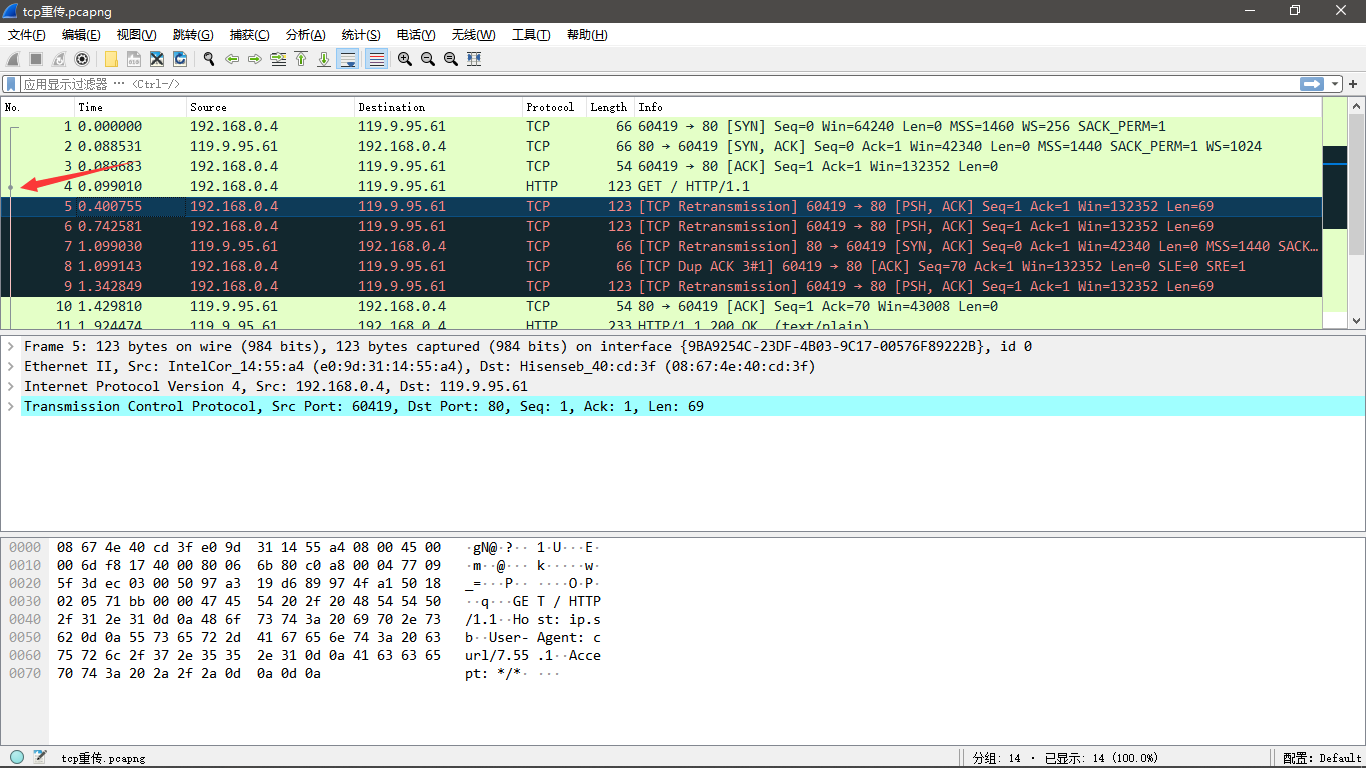Click the Protocol column header
Viewport: 1366px width, 768px height.
coord(550,107)
